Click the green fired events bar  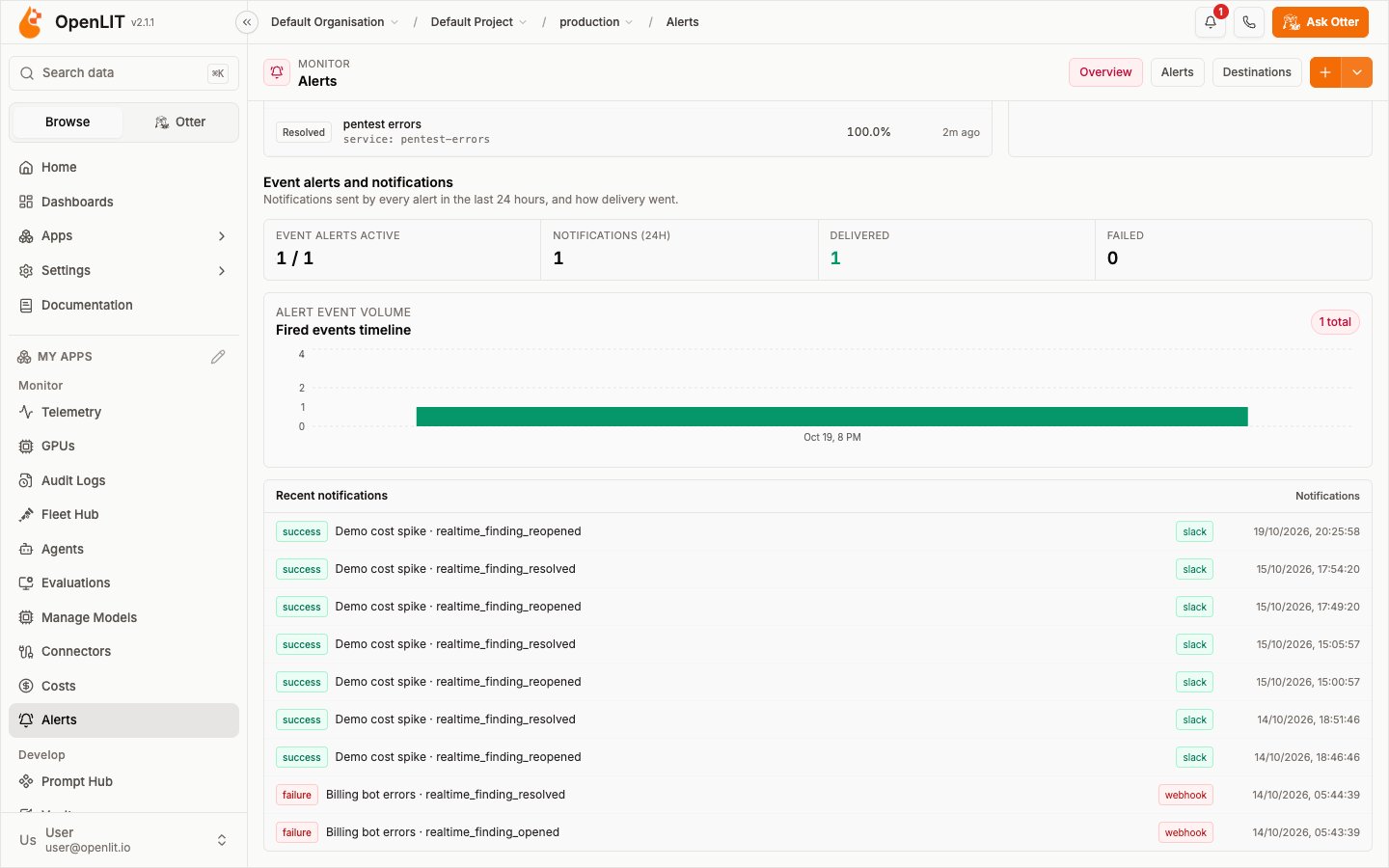click(x=831, y=417)
